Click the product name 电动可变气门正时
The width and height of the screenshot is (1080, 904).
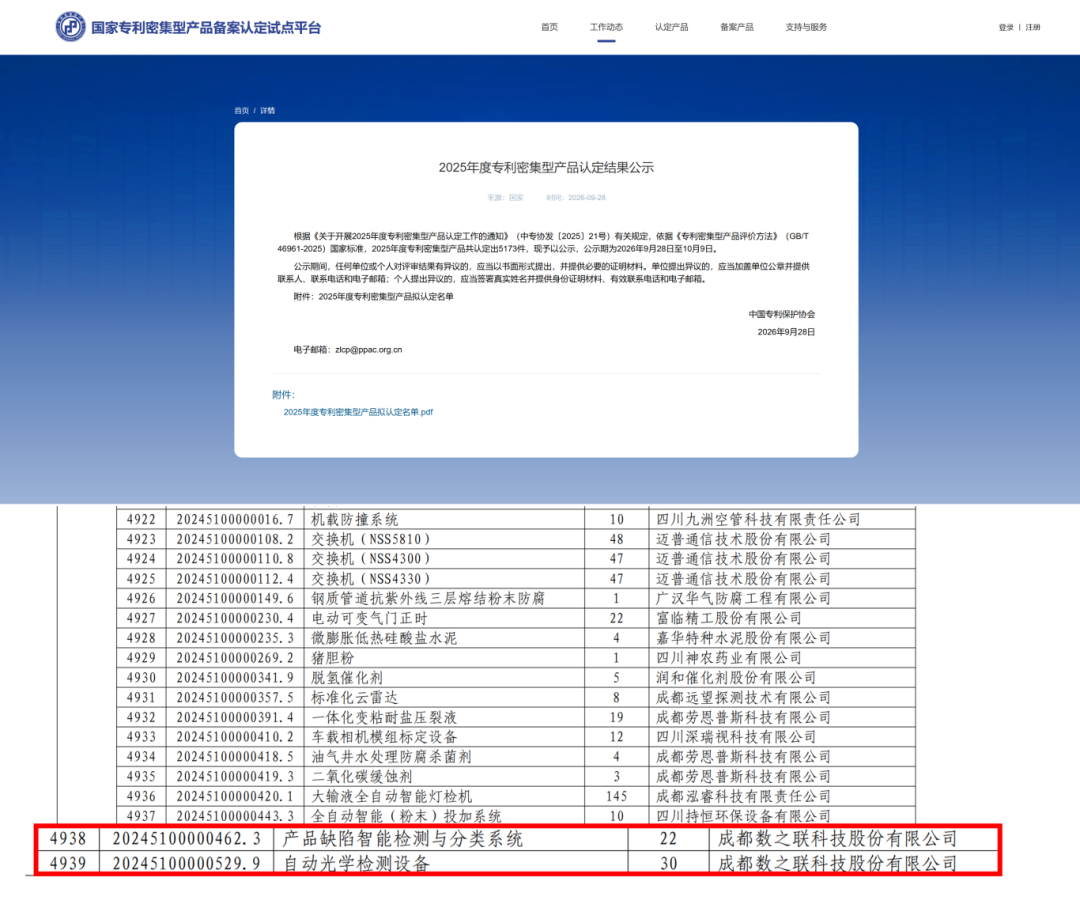369,619
